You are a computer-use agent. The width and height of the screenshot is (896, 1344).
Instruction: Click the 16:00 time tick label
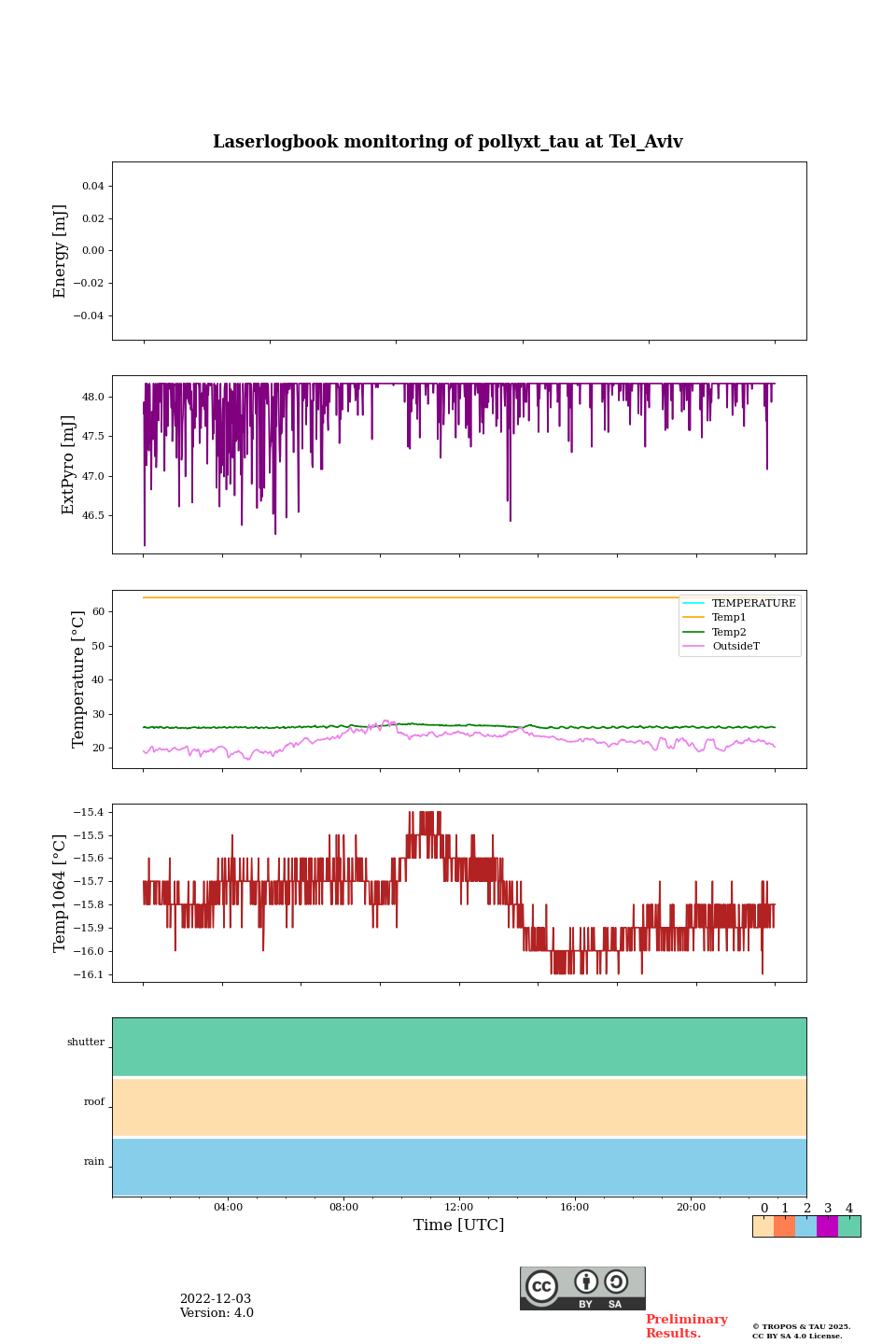click(575, 1207)
